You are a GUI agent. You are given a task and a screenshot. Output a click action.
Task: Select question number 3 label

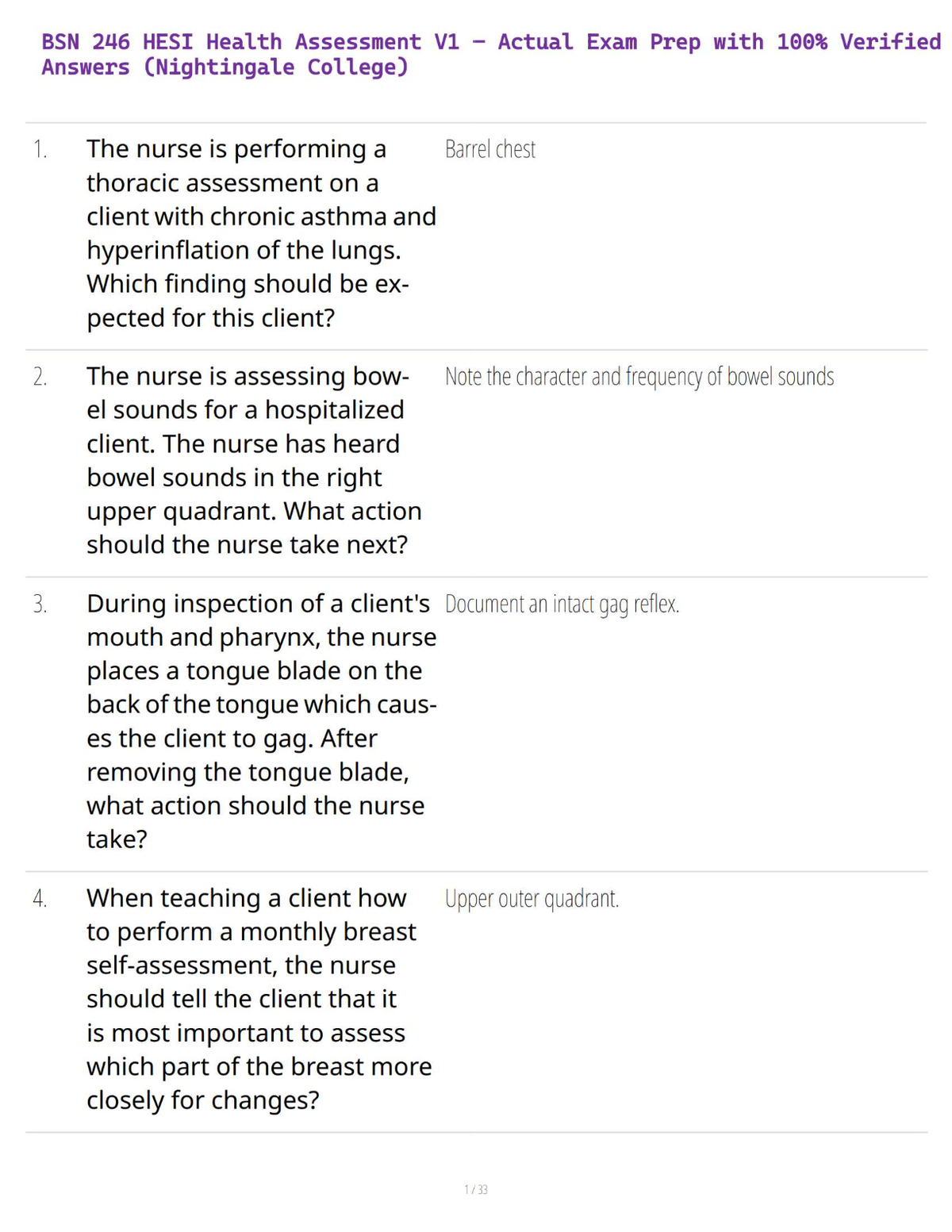point(40,604)
